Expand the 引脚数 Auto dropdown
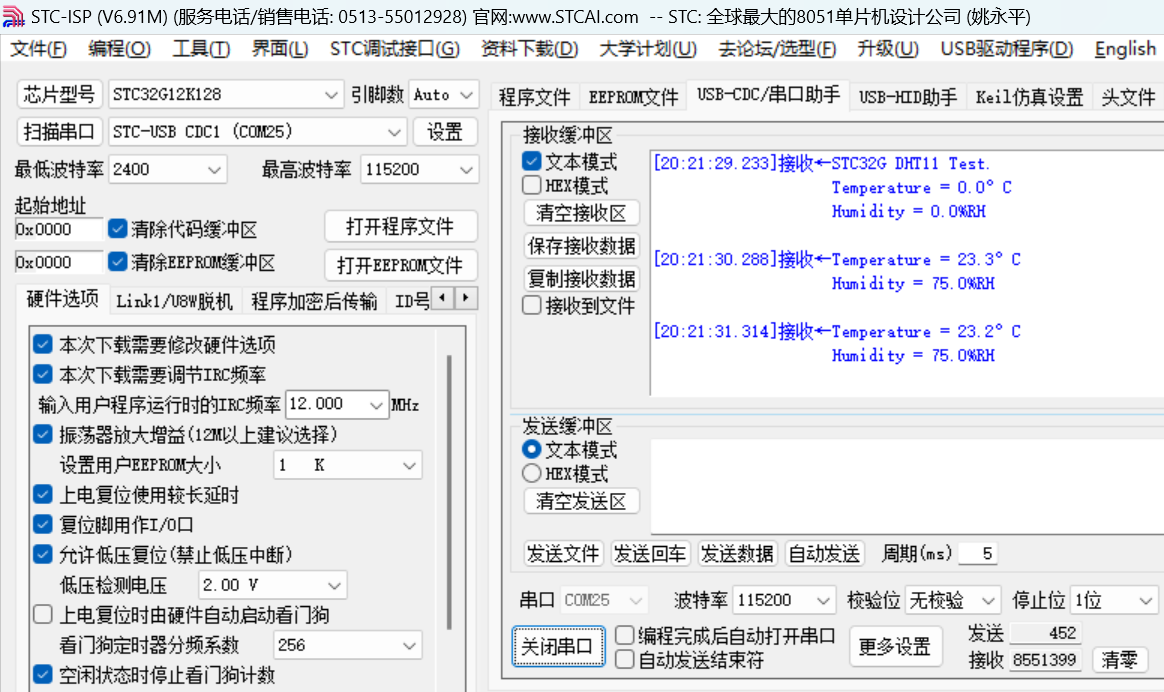Viewport: 1164px width, 692px height. click(x=443, y=94)
